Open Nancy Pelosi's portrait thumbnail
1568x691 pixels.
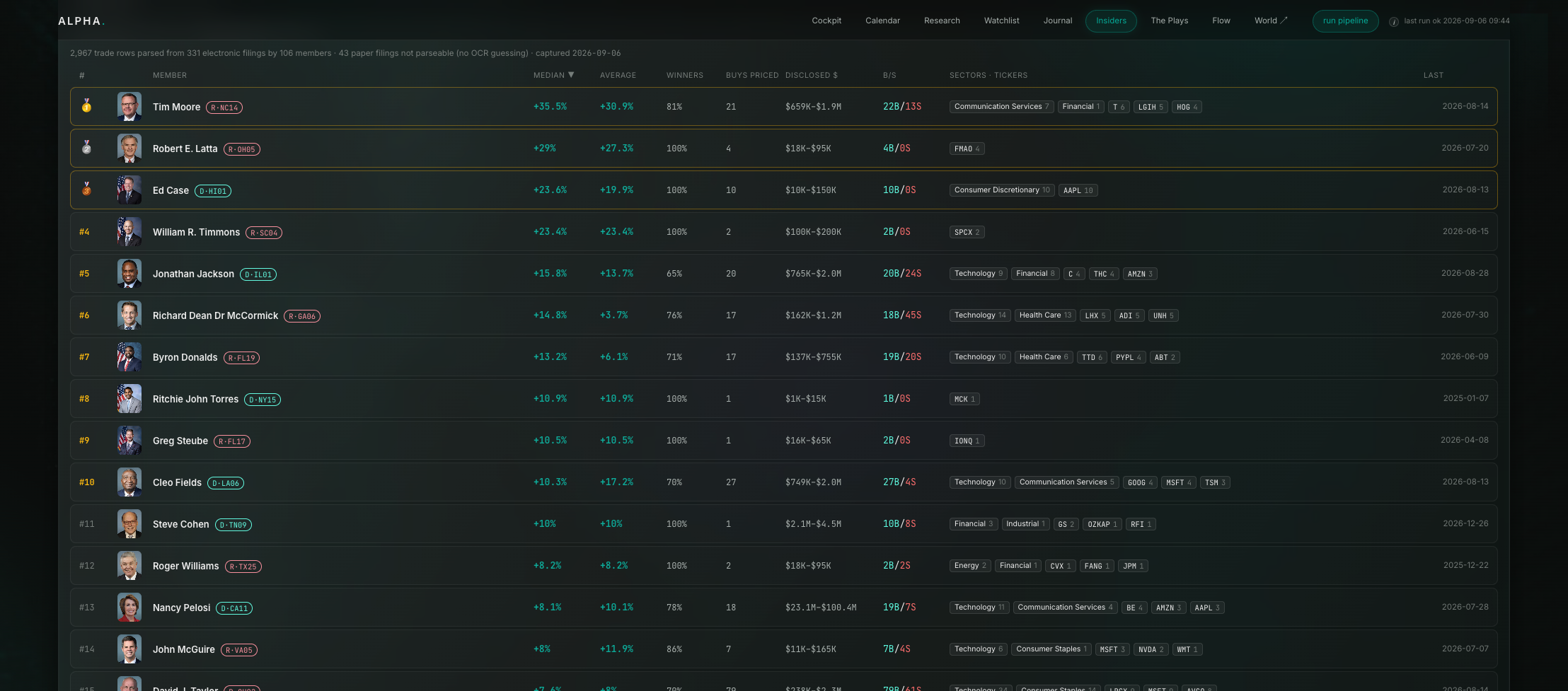[x=129, y=608]
